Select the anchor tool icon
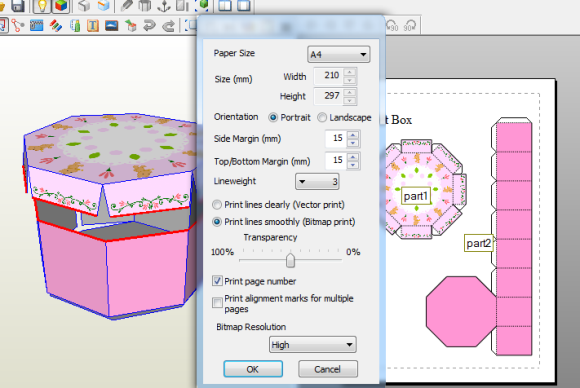This screenshot has height=388, width=580. point(163,5)
